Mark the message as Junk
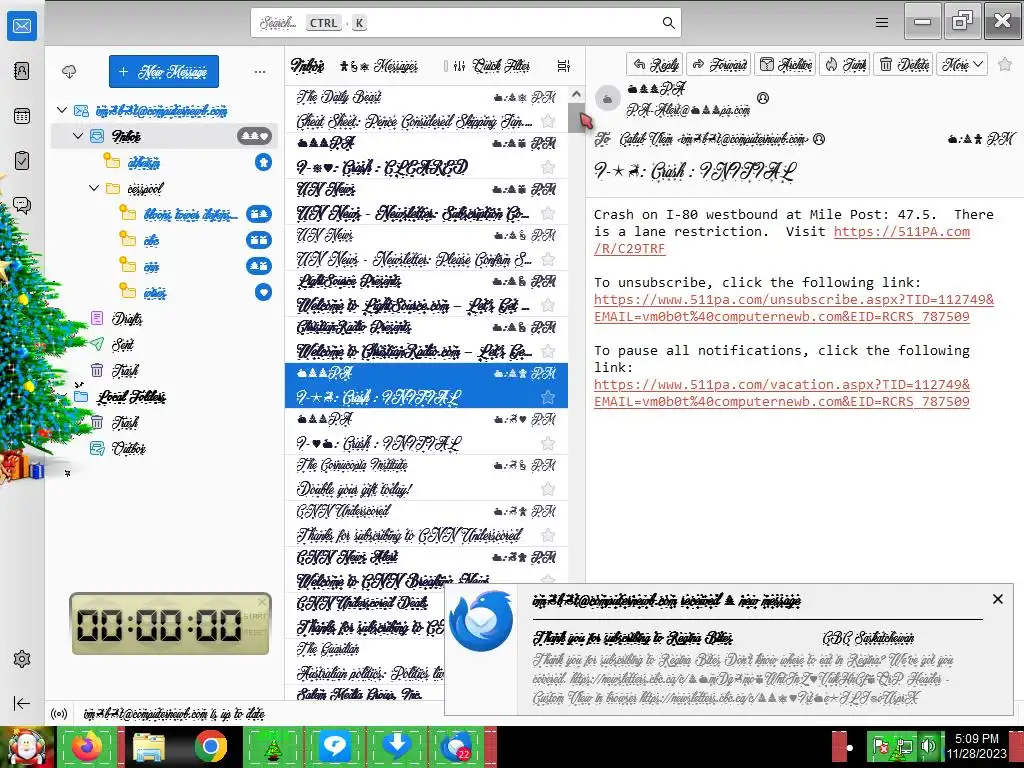The height and width of the screenshot is (768, 1024). [845, 64]
